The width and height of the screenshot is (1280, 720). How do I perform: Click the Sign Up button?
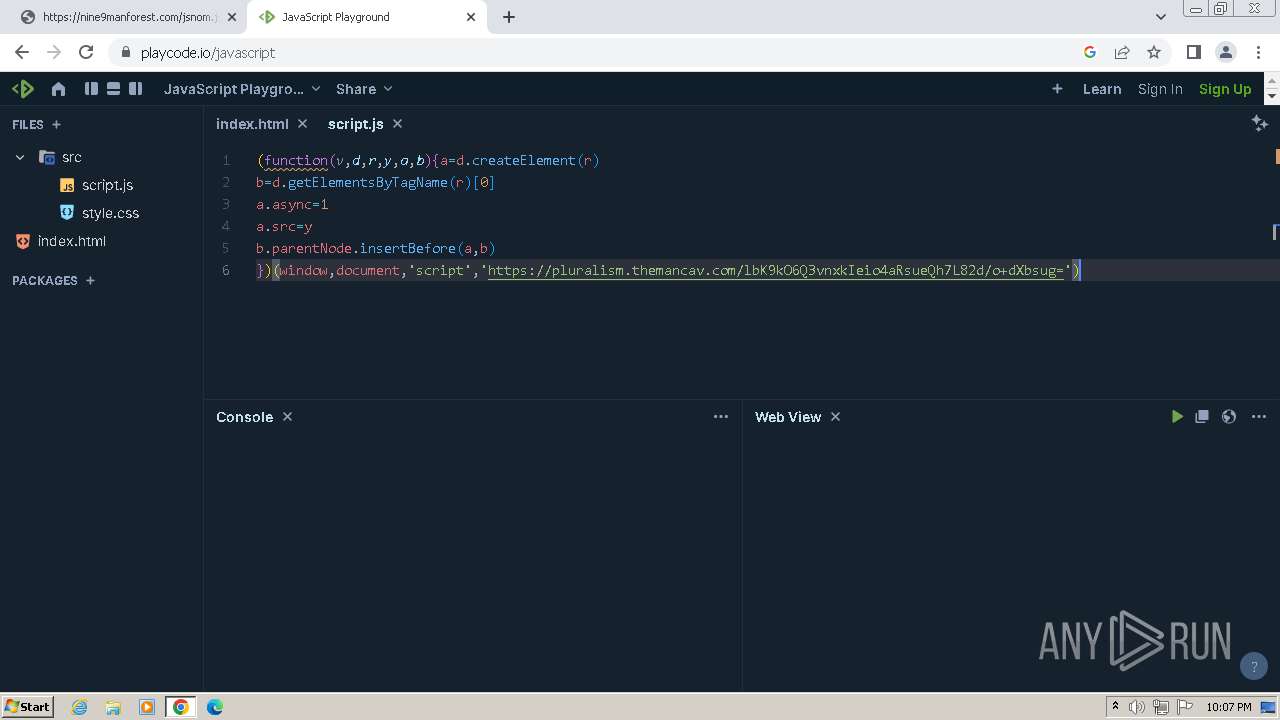pos(1225,89)
